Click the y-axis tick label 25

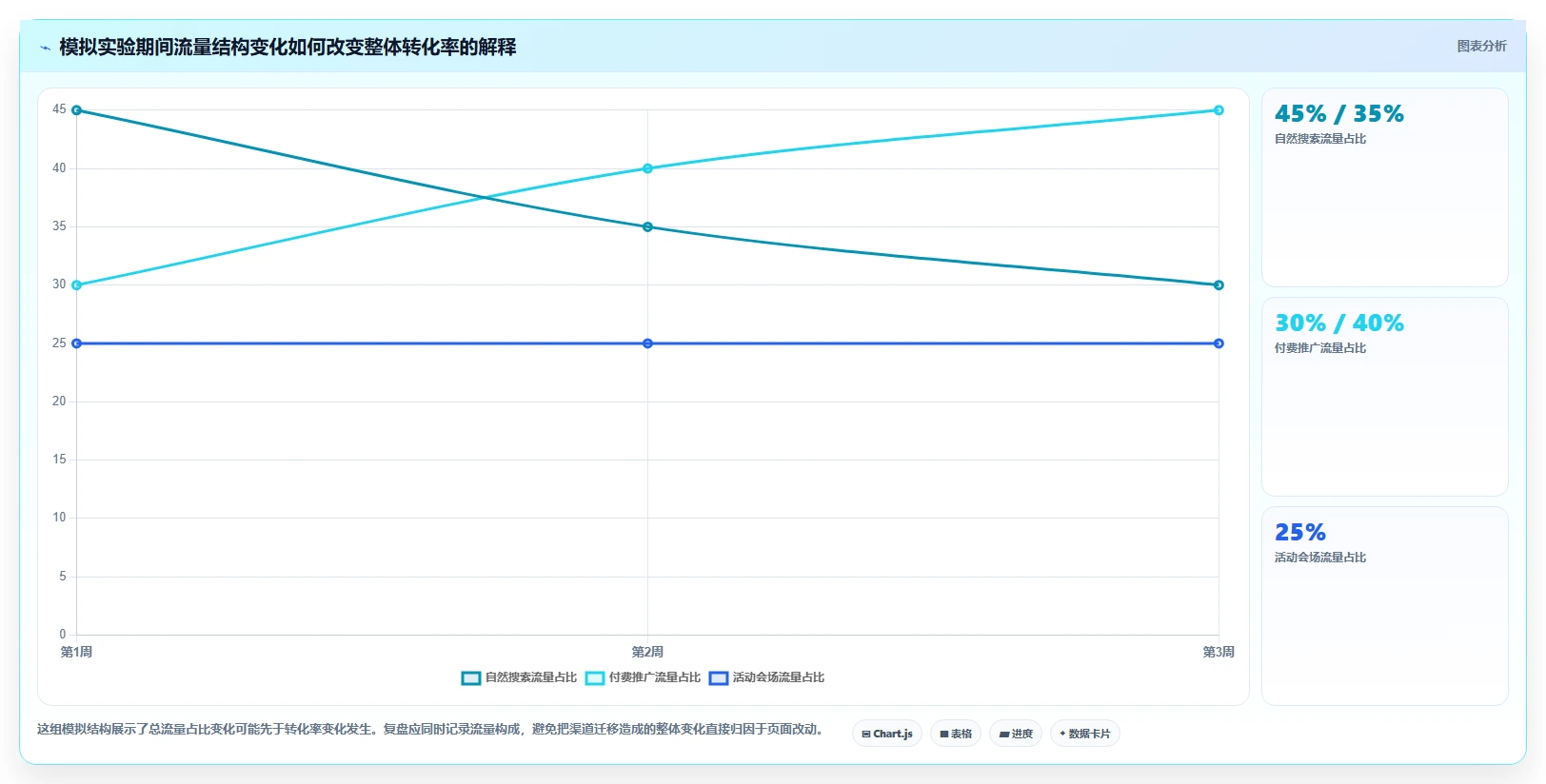tap(59, 343)
